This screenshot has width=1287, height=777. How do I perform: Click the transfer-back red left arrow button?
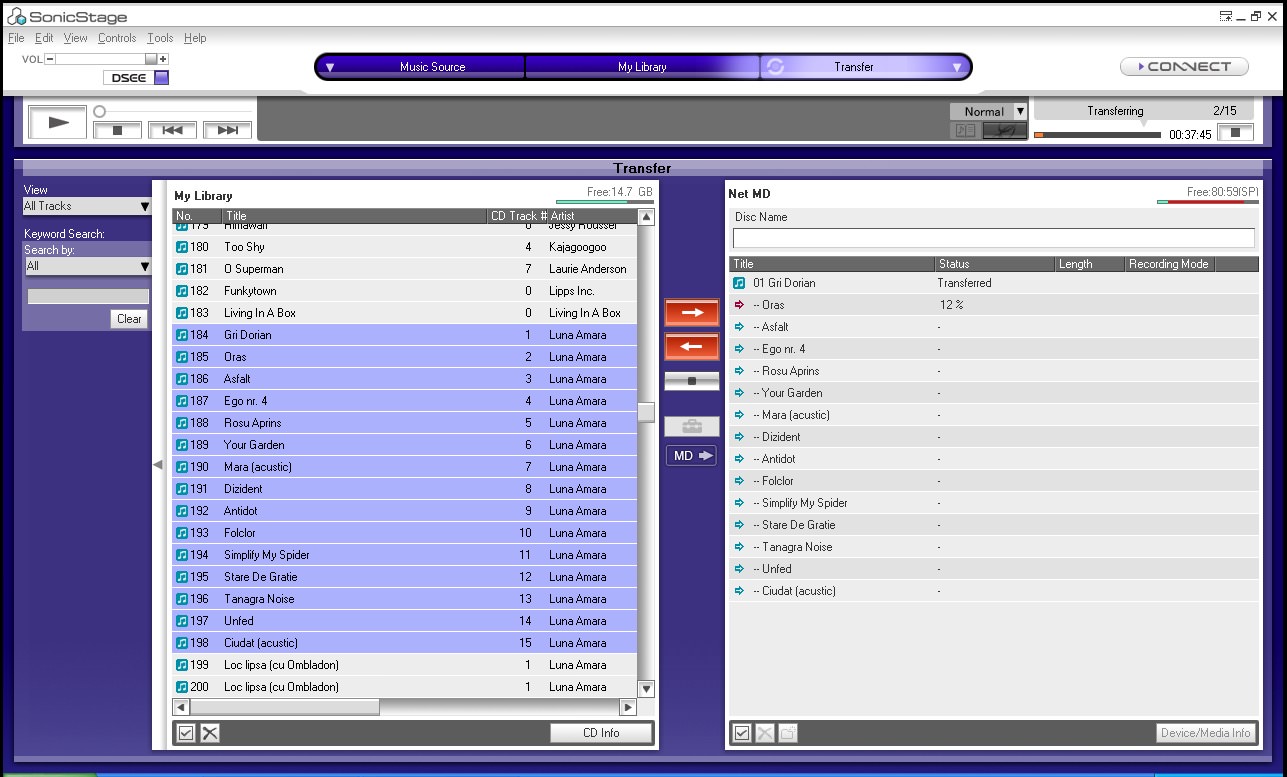coord(691,347)
